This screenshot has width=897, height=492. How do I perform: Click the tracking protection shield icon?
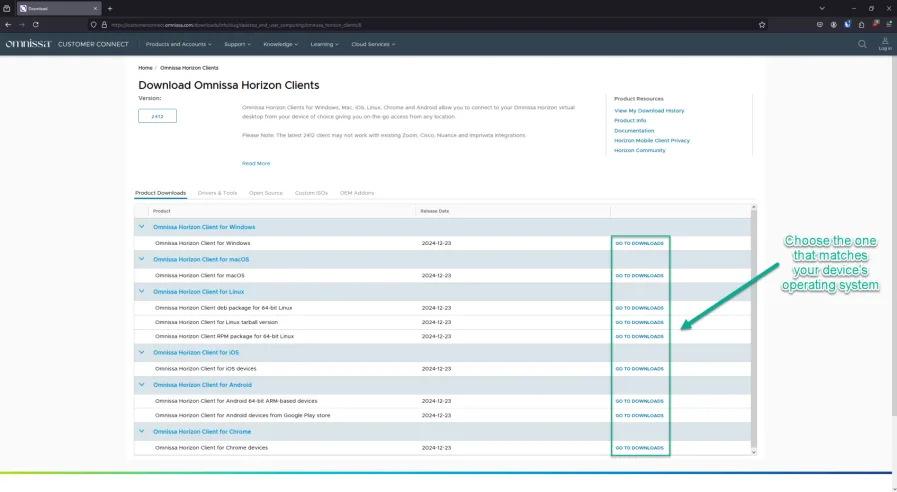coord(93,25)
